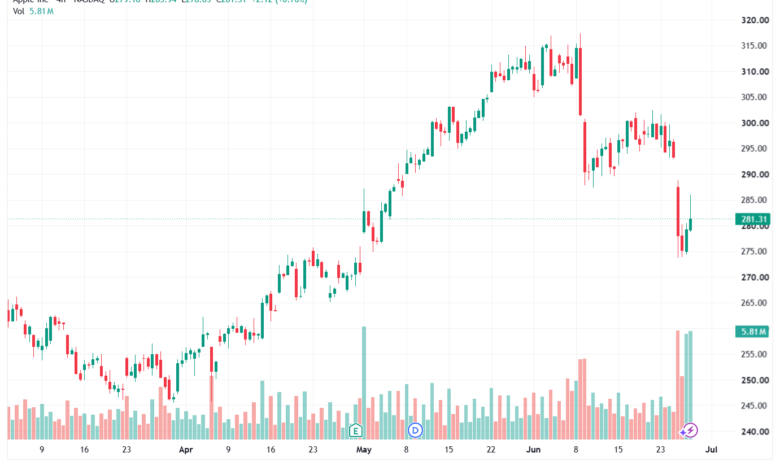The height and width of the screenshot is (470, 780).
Task: Click the 270.00 price scale label
Action: tap(755, 278)
